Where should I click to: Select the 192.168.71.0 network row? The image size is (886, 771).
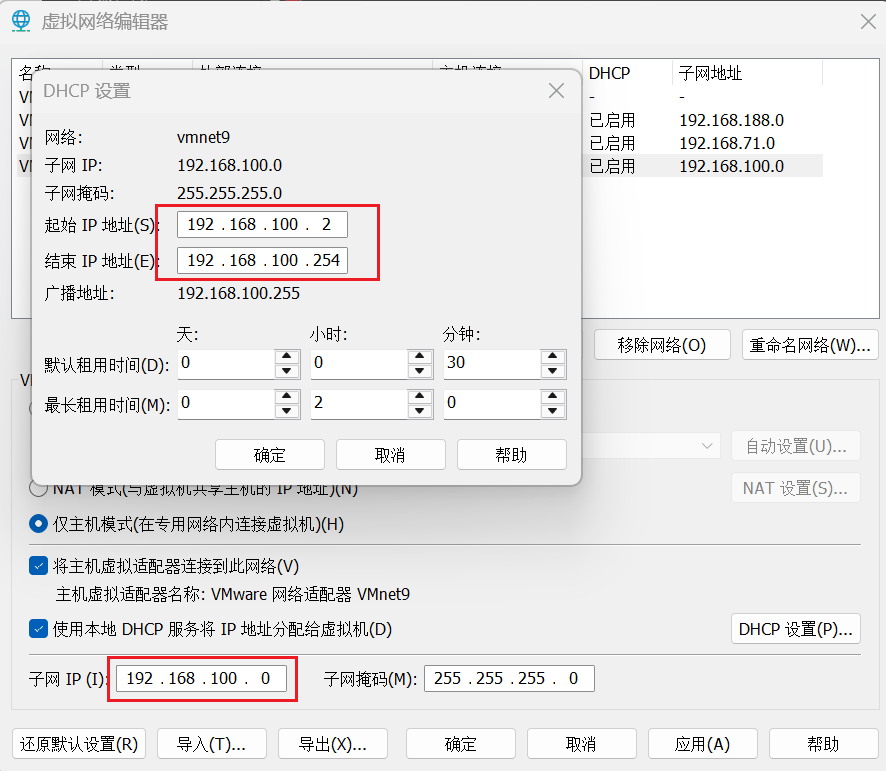pos(726,143)
